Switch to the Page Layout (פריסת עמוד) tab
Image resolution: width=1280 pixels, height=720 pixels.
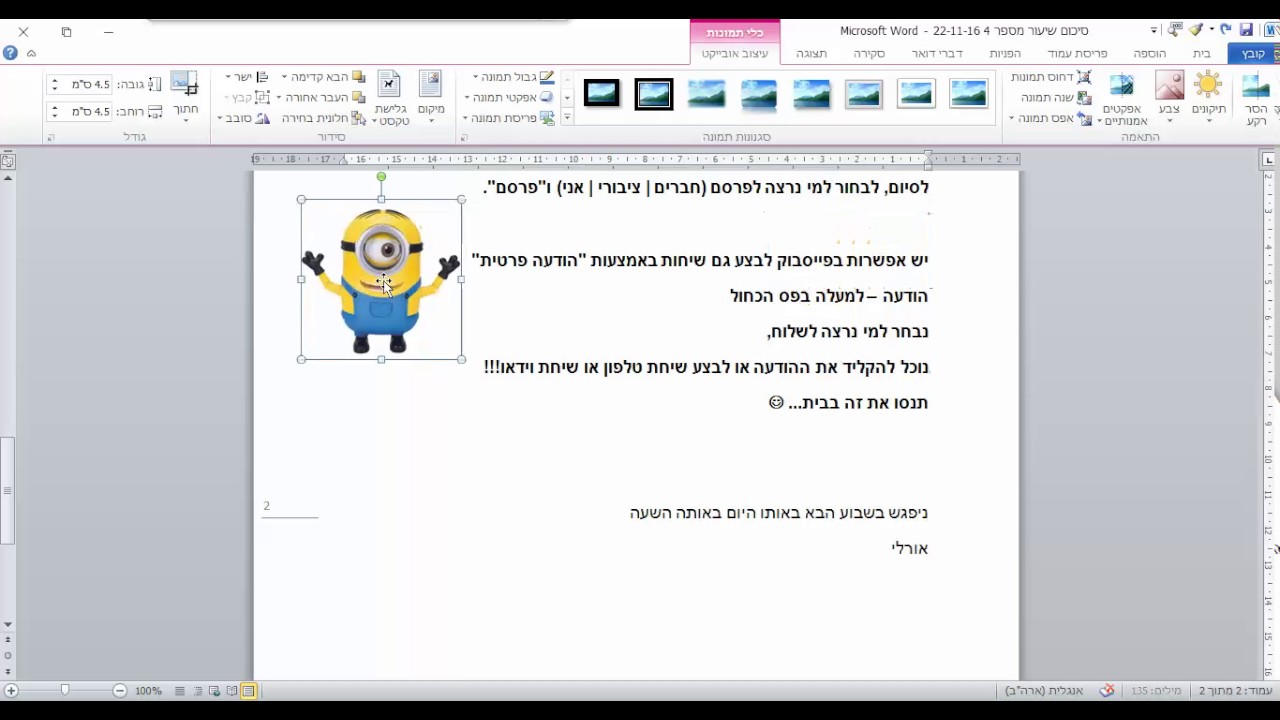click(1077, 54)
